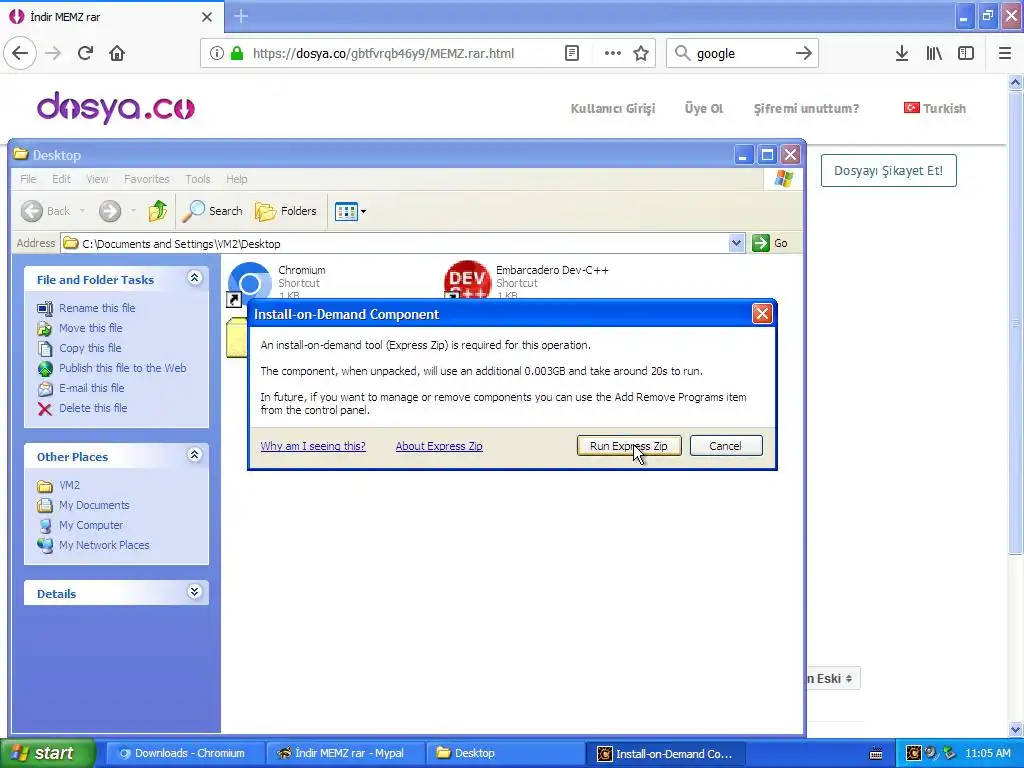Open Favorites menu in Desktop window
Image resolution: width=1024 pixels, height=768 pixels.
point(146,179)
